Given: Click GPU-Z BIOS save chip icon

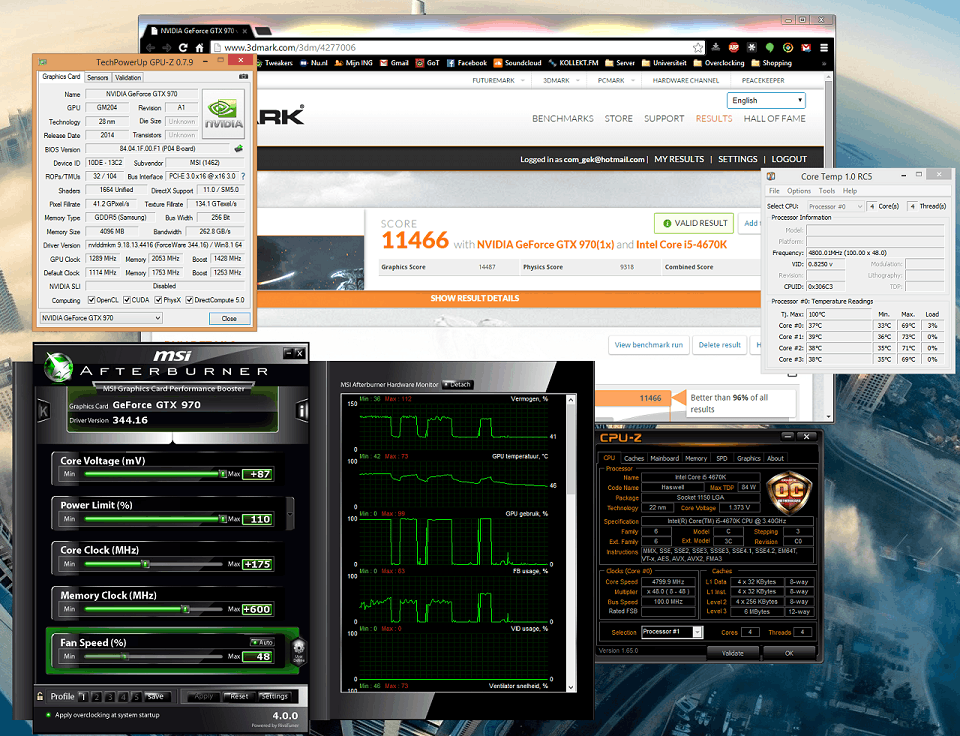Looking at the screenshot, I should click(239, 149).
